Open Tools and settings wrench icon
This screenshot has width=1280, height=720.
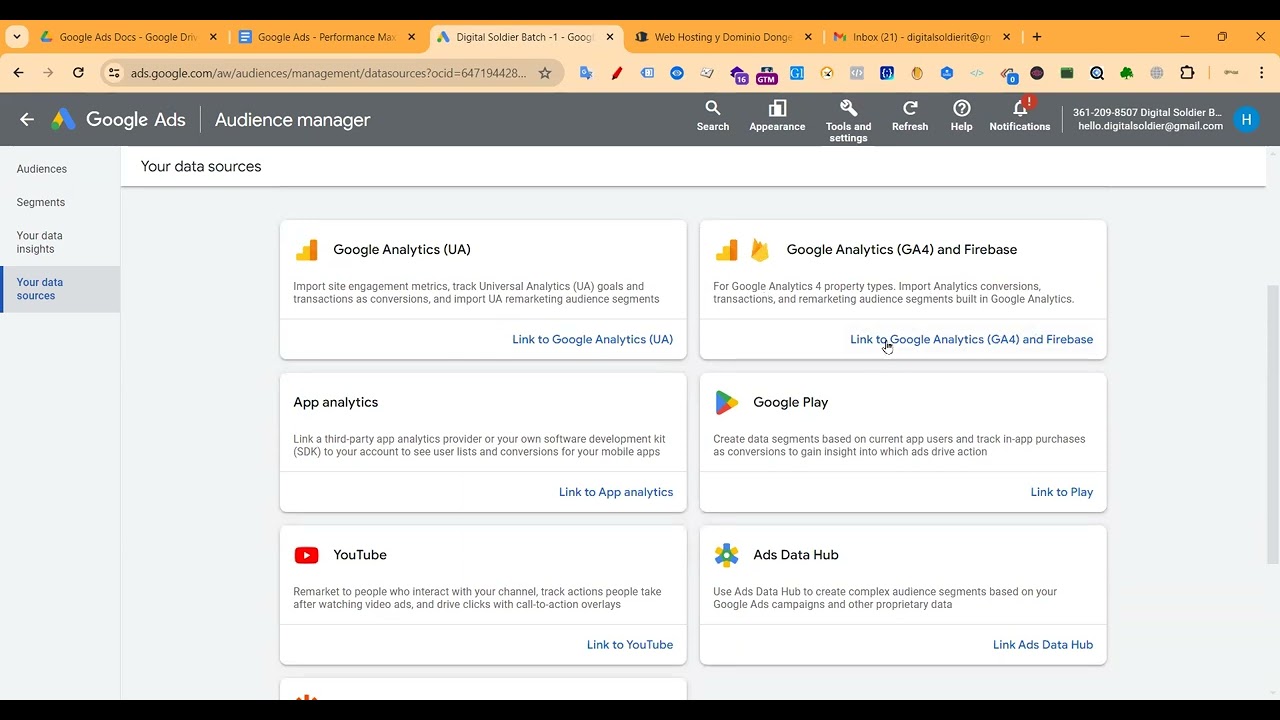point(848,108)
